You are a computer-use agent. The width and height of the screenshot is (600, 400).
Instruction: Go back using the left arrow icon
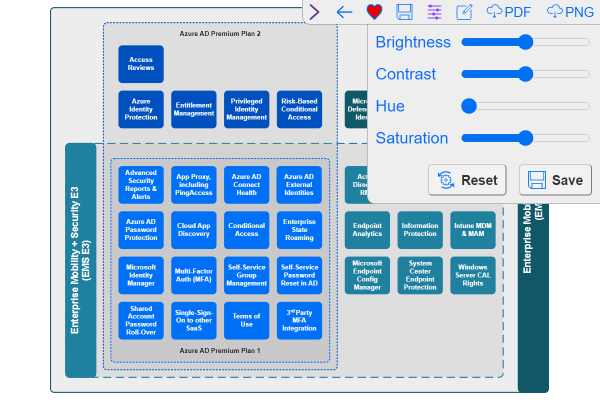pyautogui.click(x=344, y=12)
